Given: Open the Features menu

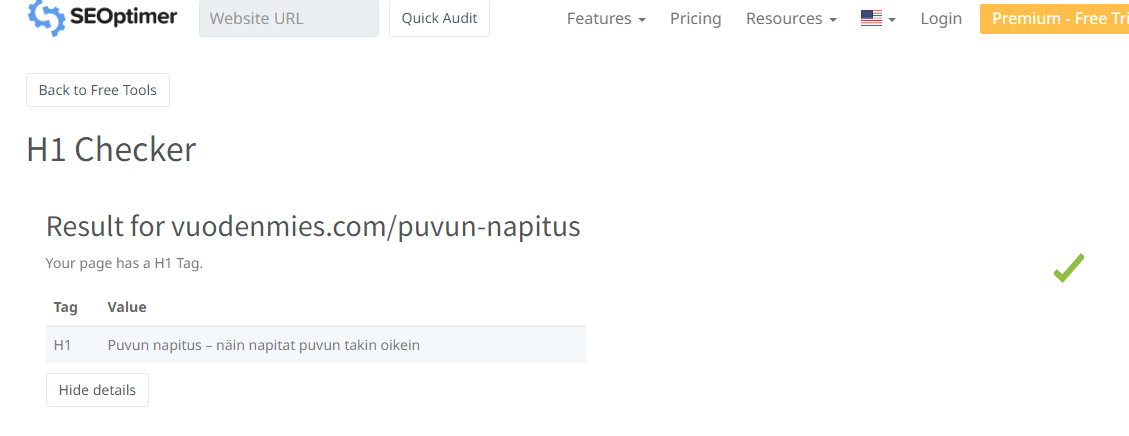Looking at the screenshot, I should pos(606,19).
